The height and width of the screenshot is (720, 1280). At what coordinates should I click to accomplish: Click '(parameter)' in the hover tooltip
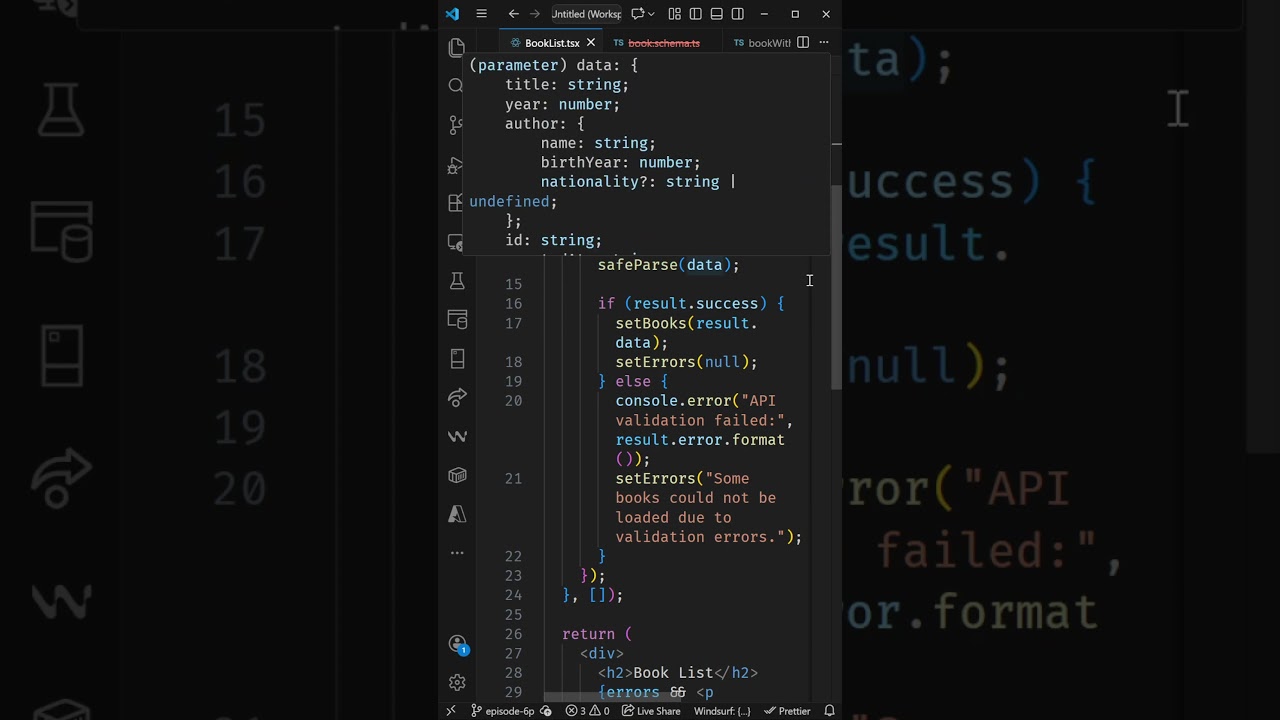coord(518,65)
